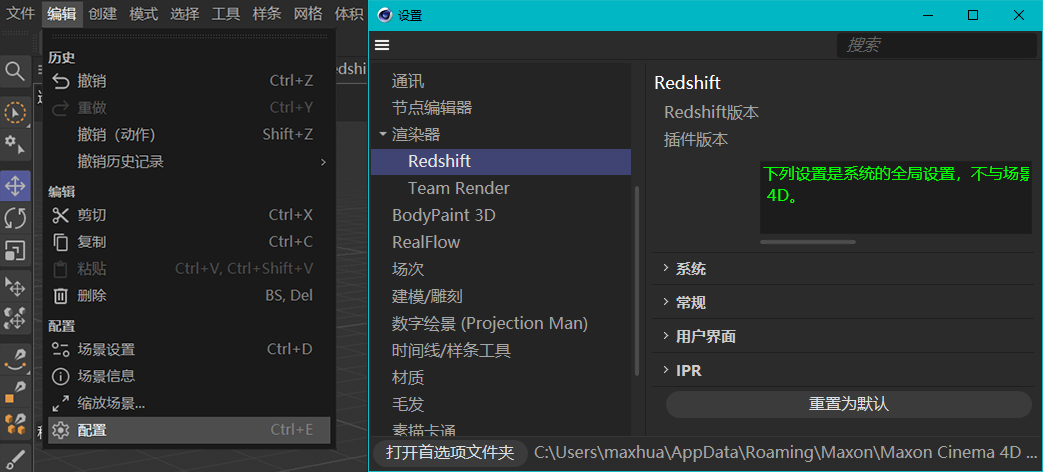
Task: Click the search magnifier tool icon
Action: pyautogui.click(x=15, y=71)
